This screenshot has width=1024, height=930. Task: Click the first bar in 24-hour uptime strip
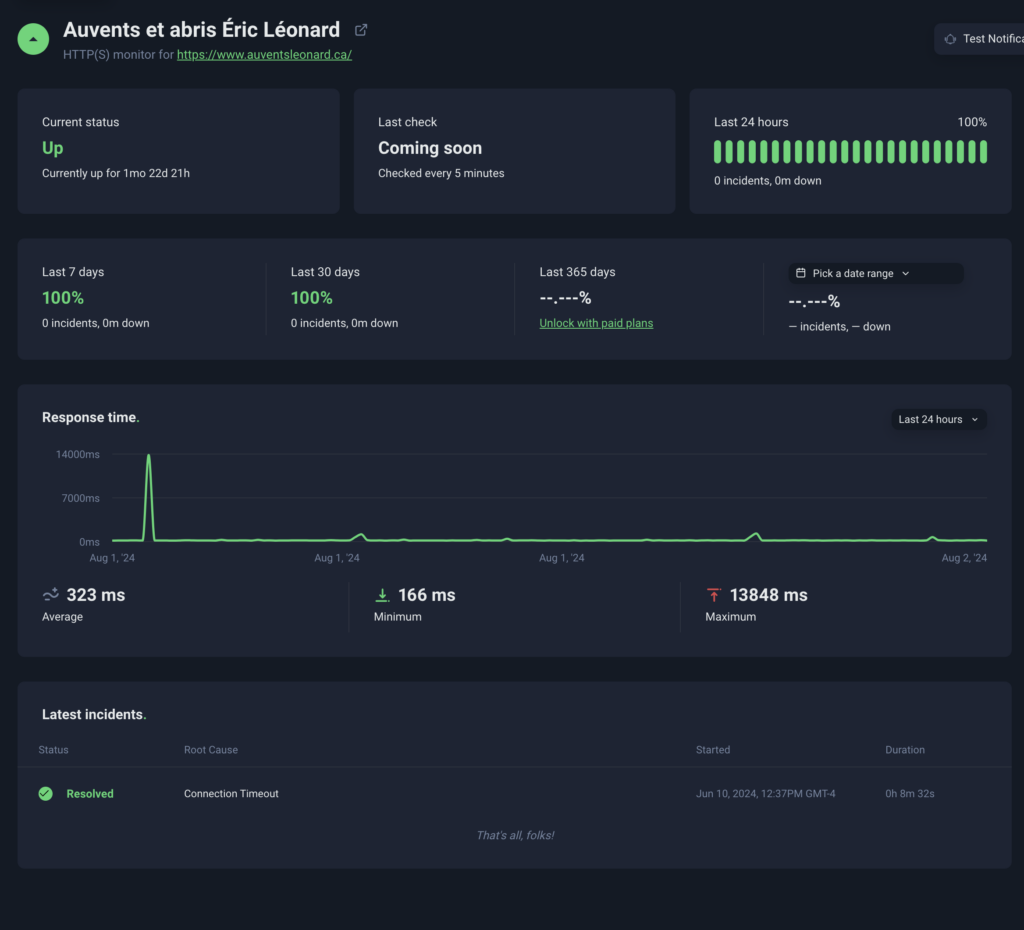coord(718,152)
